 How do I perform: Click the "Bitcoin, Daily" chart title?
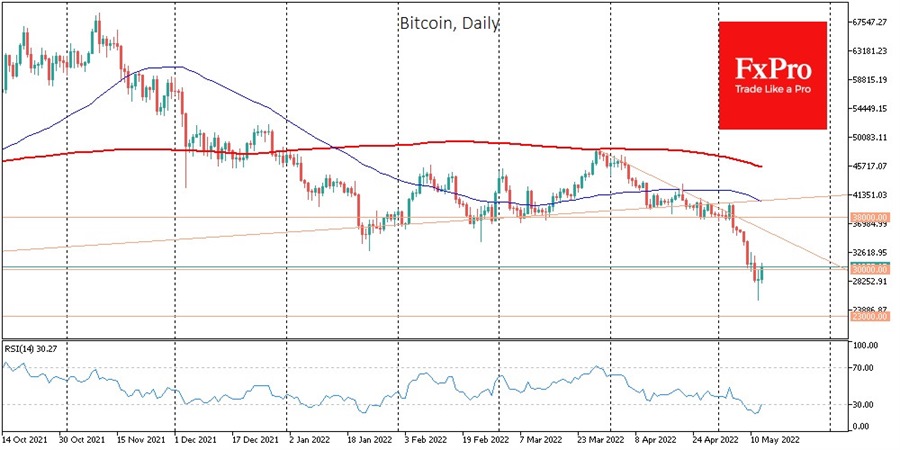click(x=452, y=22)
